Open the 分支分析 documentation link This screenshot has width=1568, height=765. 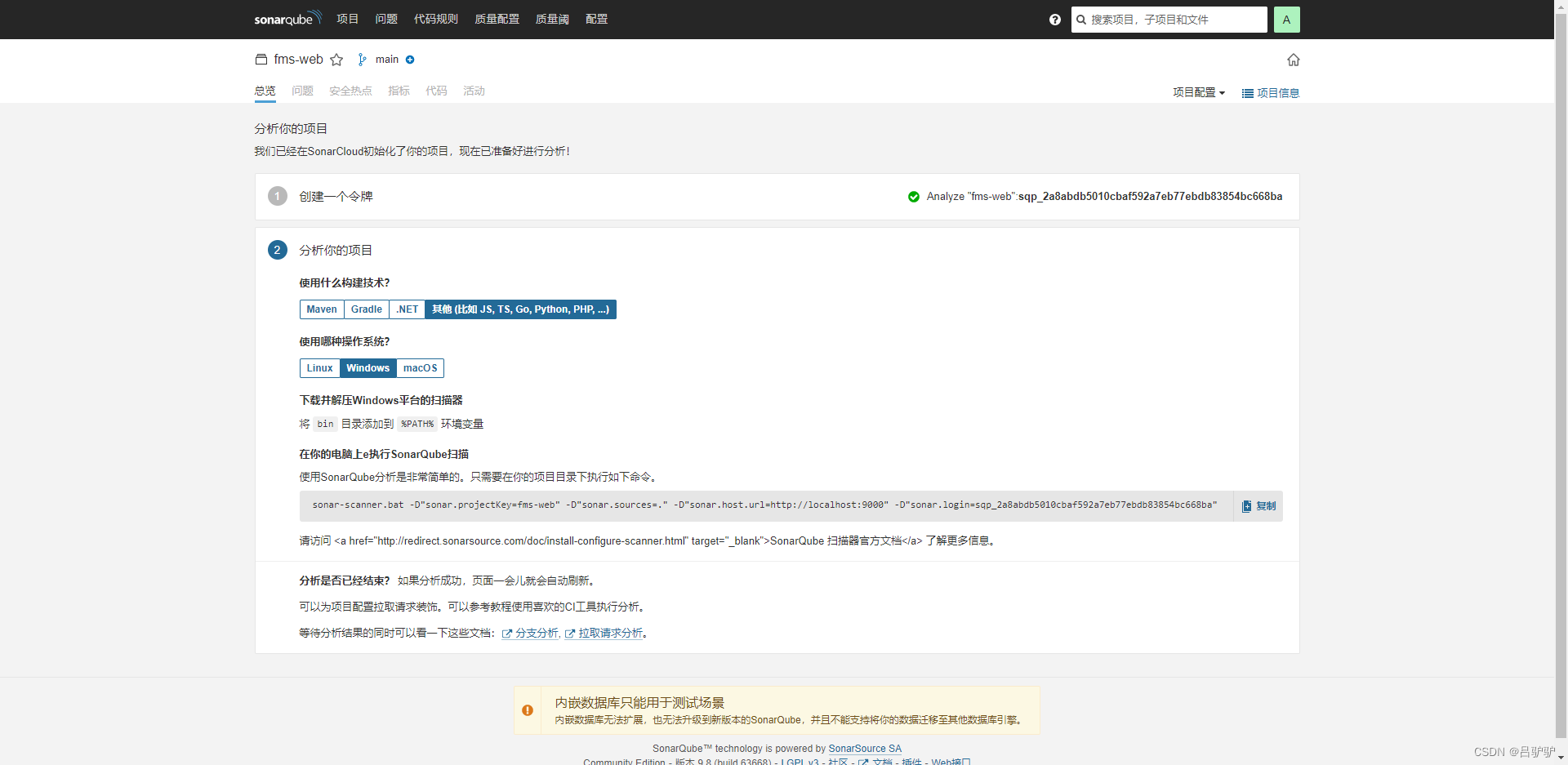(x=537, y=634)
